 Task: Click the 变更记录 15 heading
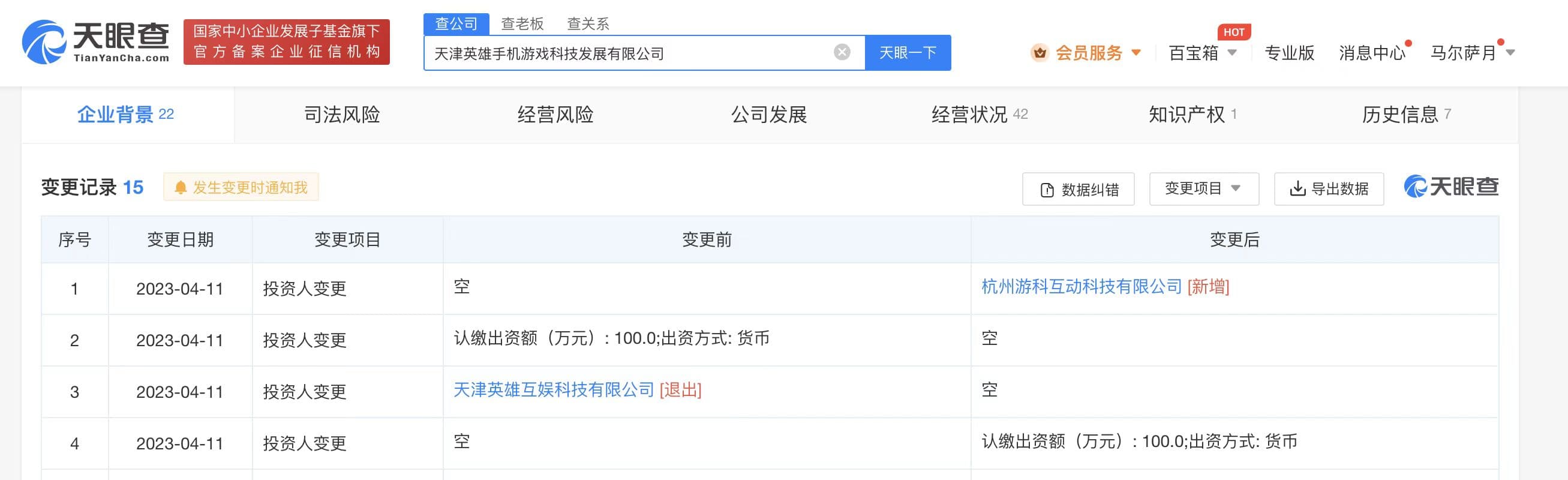pos(92,188)
